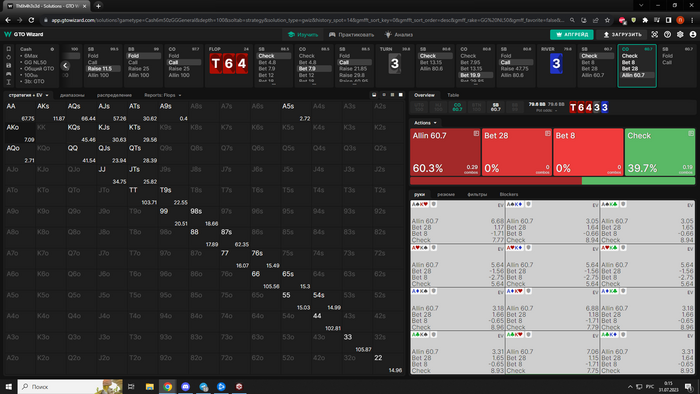Viewport: 700px width, 394px height.
Task: Click the GTO Wizard logo
Action: (x=24, y=34)
